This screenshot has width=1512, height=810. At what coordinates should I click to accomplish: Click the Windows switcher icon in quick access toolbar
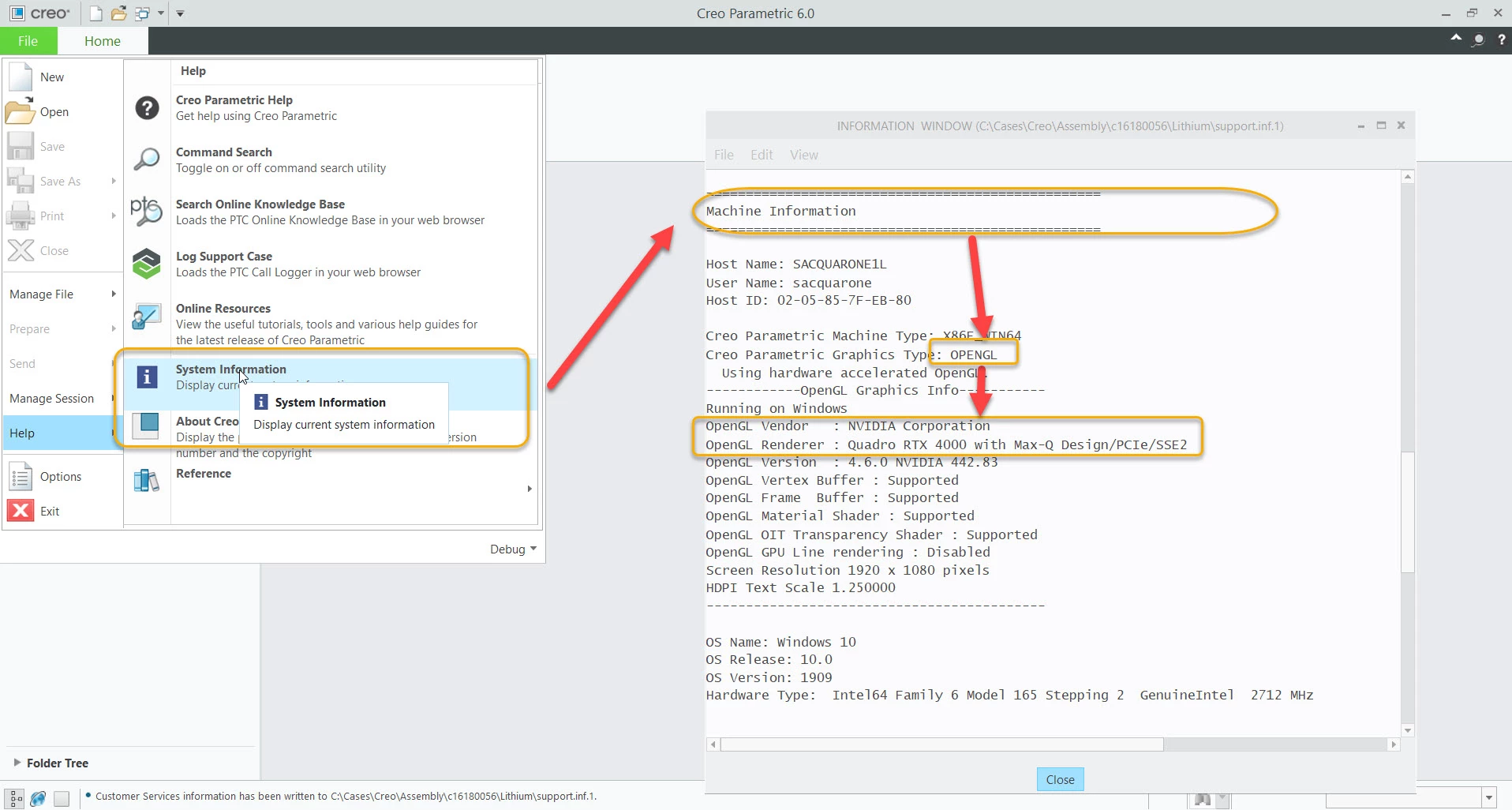[x=143, y=13]
